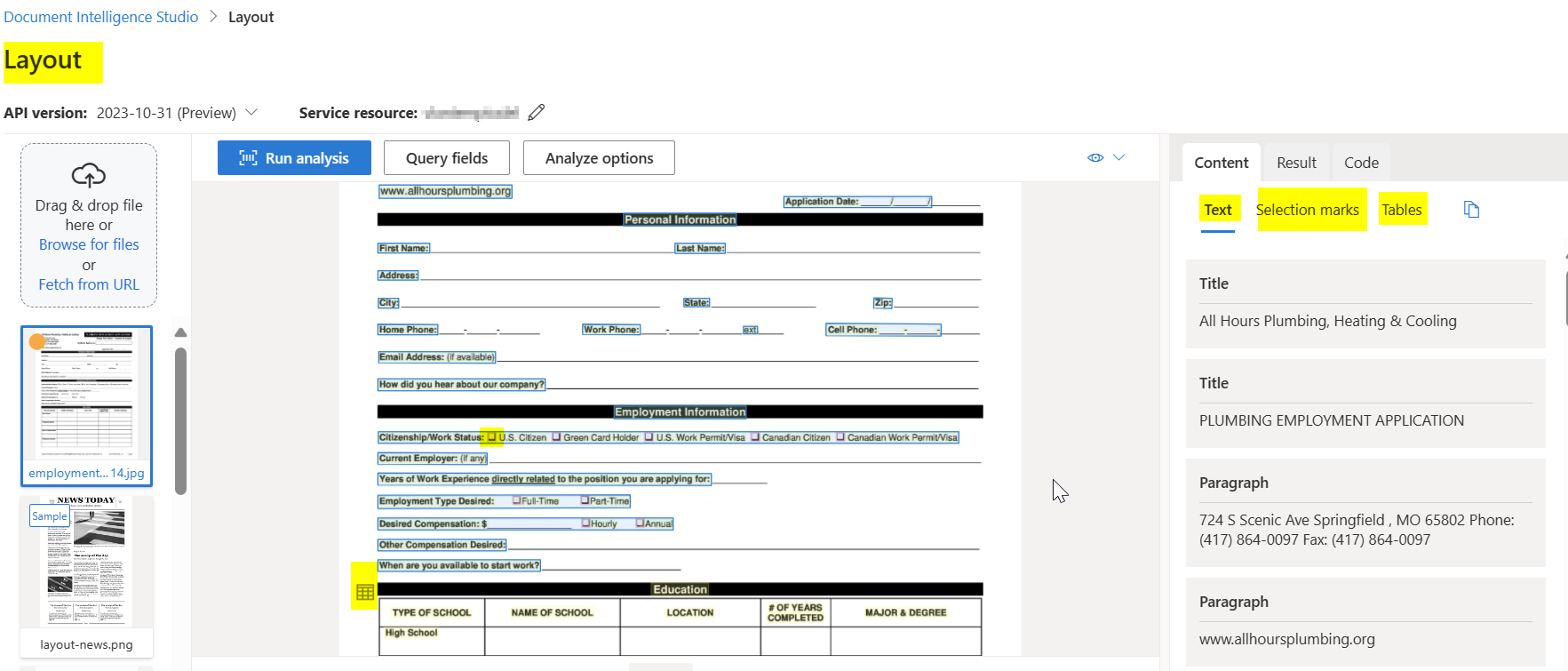This screenshot has width=1568, height=671.
Task: Click the 'Cell Phone:' field in document
Action: pos(883,330)
